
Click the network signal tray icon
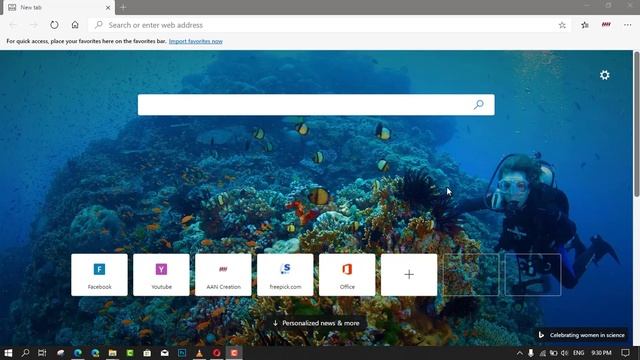point(542,353)
